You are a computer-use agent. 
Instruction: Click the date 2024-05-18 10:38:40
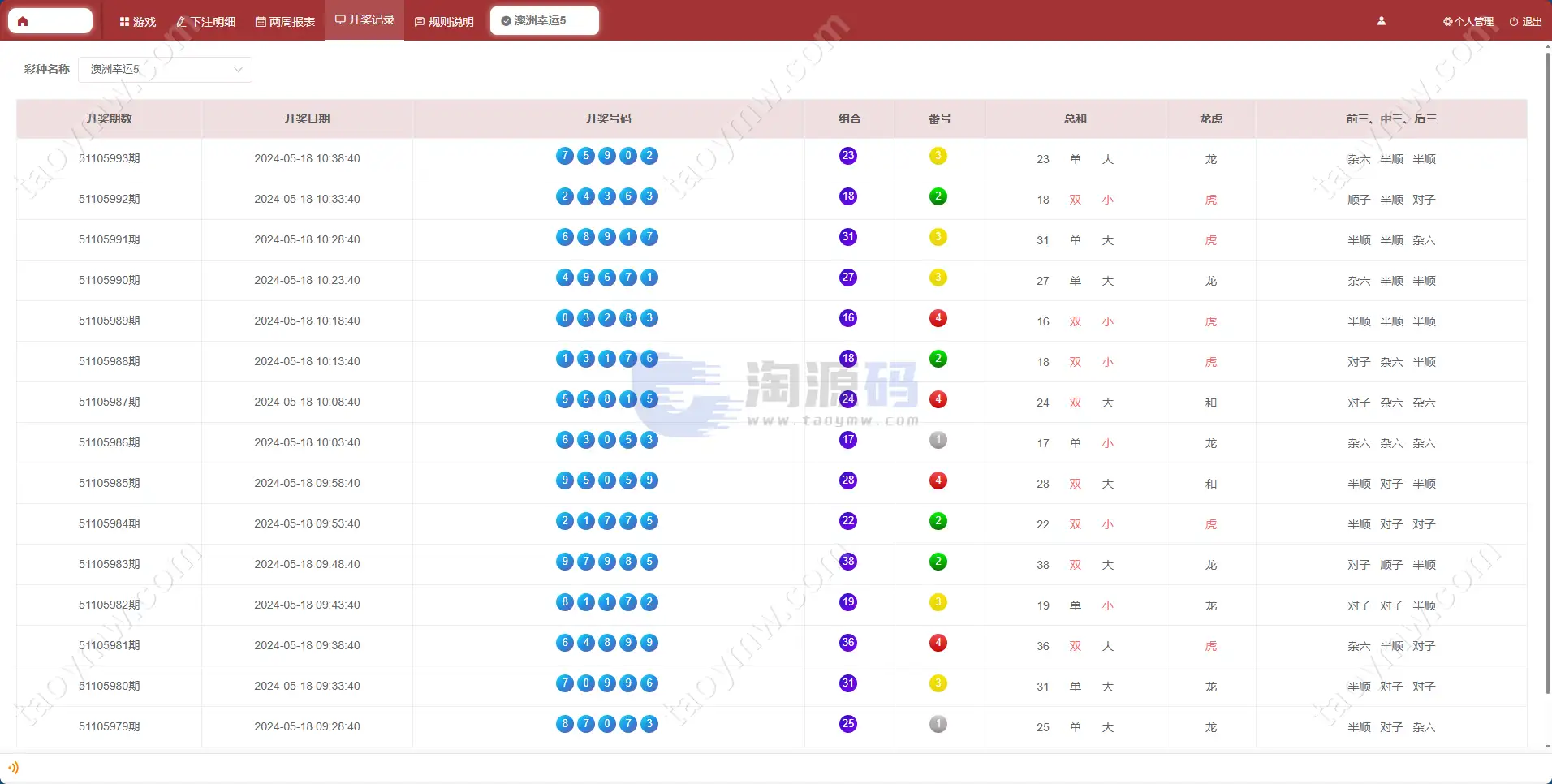[307, 158]
